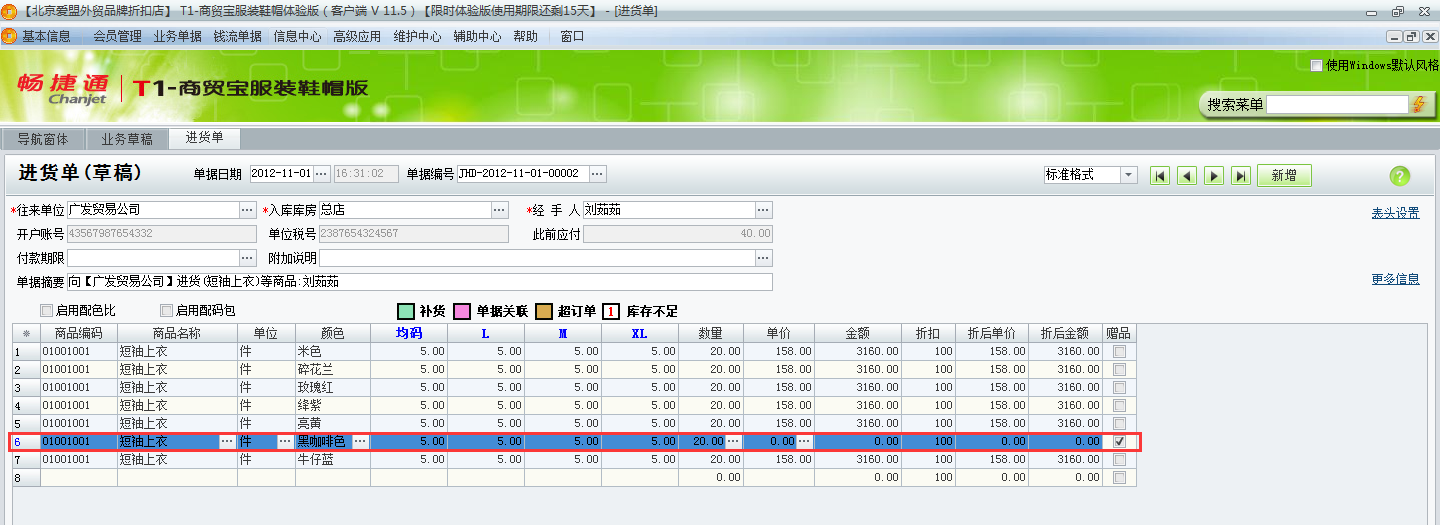This screenshot has width=1440, height=525.
Task: Click the green help question mark icon
Action: pyautogui.click(x=1400, y=176)
